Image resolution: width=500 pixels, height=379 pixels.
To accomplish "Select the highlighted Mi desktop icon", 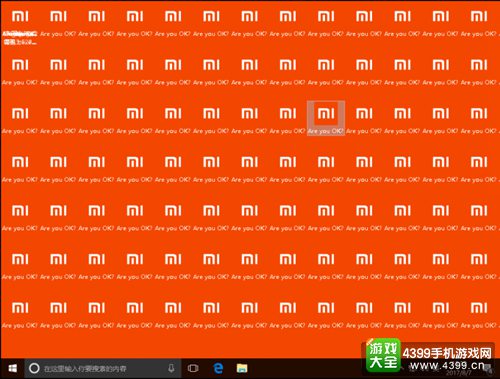I will [326, 118].
